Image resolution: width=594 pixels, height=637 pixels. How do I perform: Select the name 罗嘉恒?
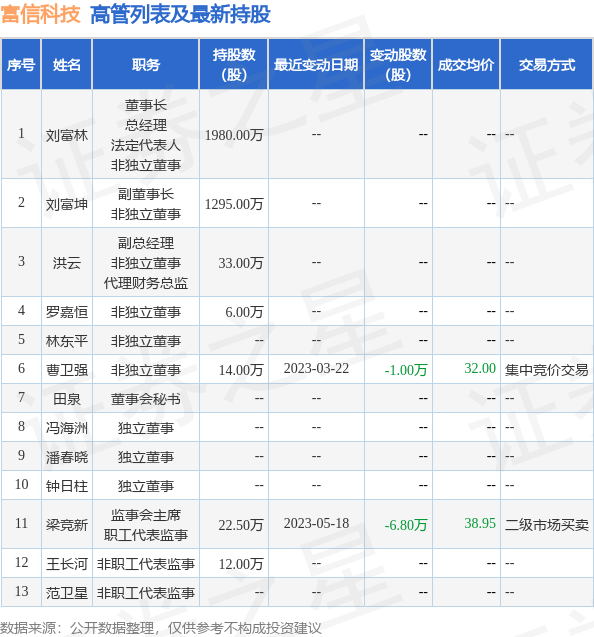67,312
